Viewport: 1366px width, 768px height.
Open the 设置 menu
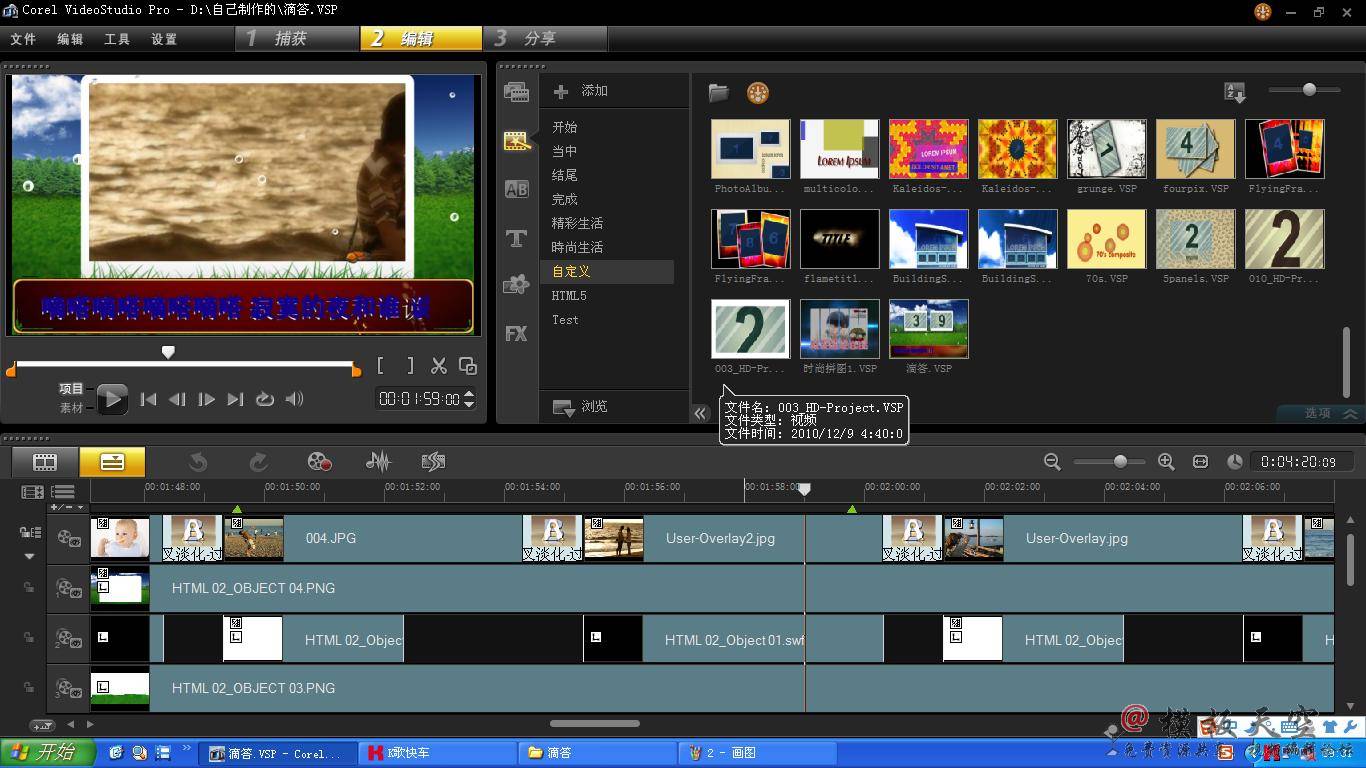pos(164,39)
